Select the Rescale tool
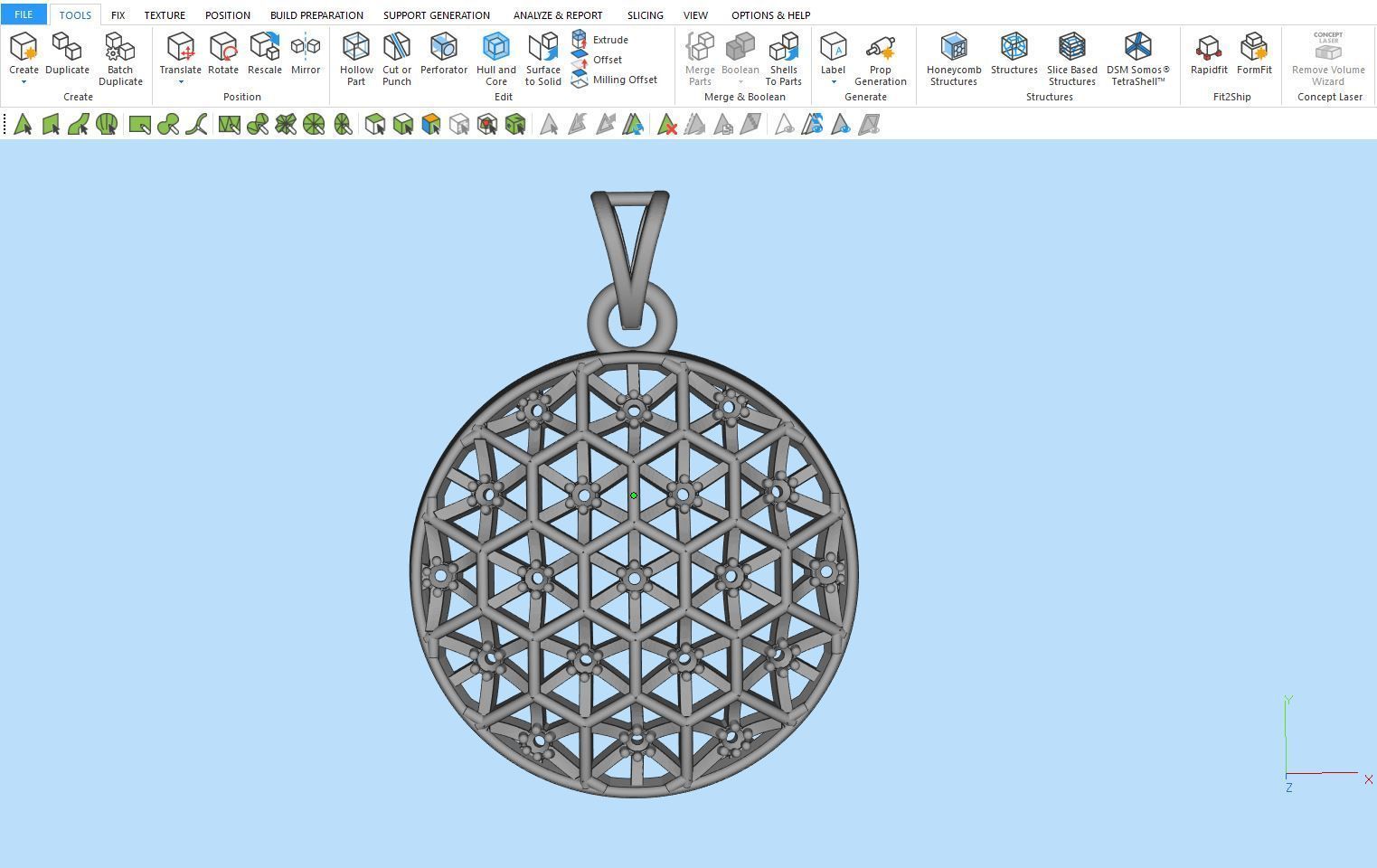The height and width of the screenshot is (868, 1377). click(265, 54)
